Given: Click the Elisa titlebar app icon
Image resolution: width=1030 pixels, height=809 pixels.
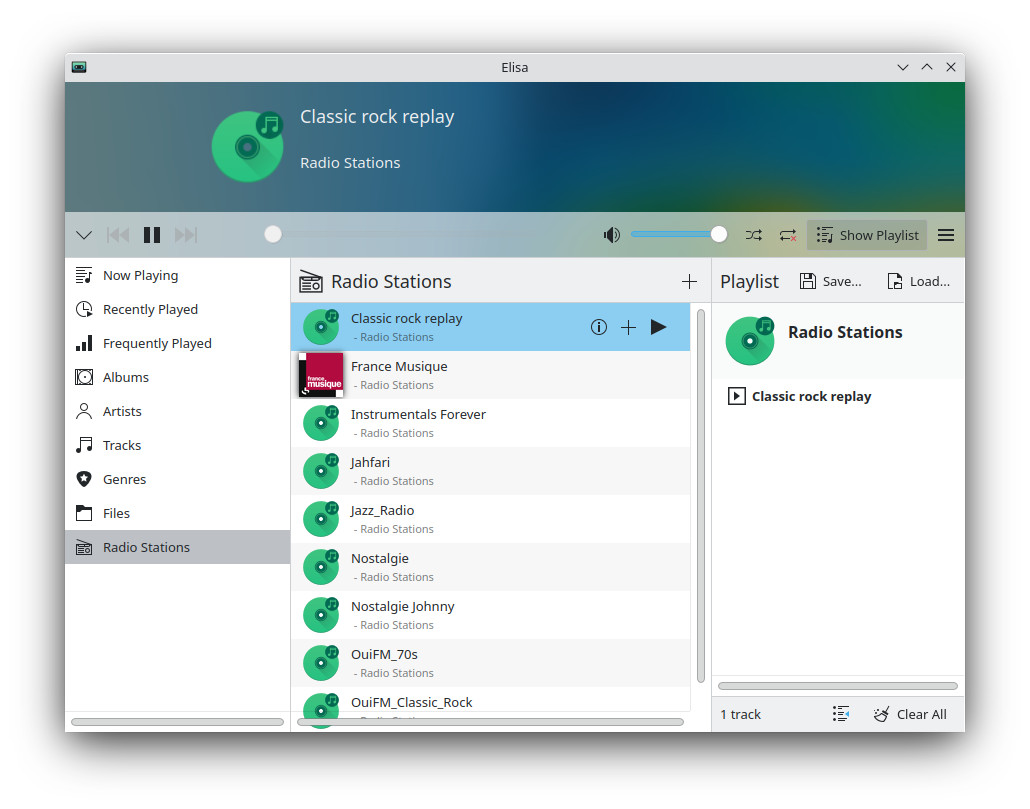Looking at the screenshot, I should [79, 67].
